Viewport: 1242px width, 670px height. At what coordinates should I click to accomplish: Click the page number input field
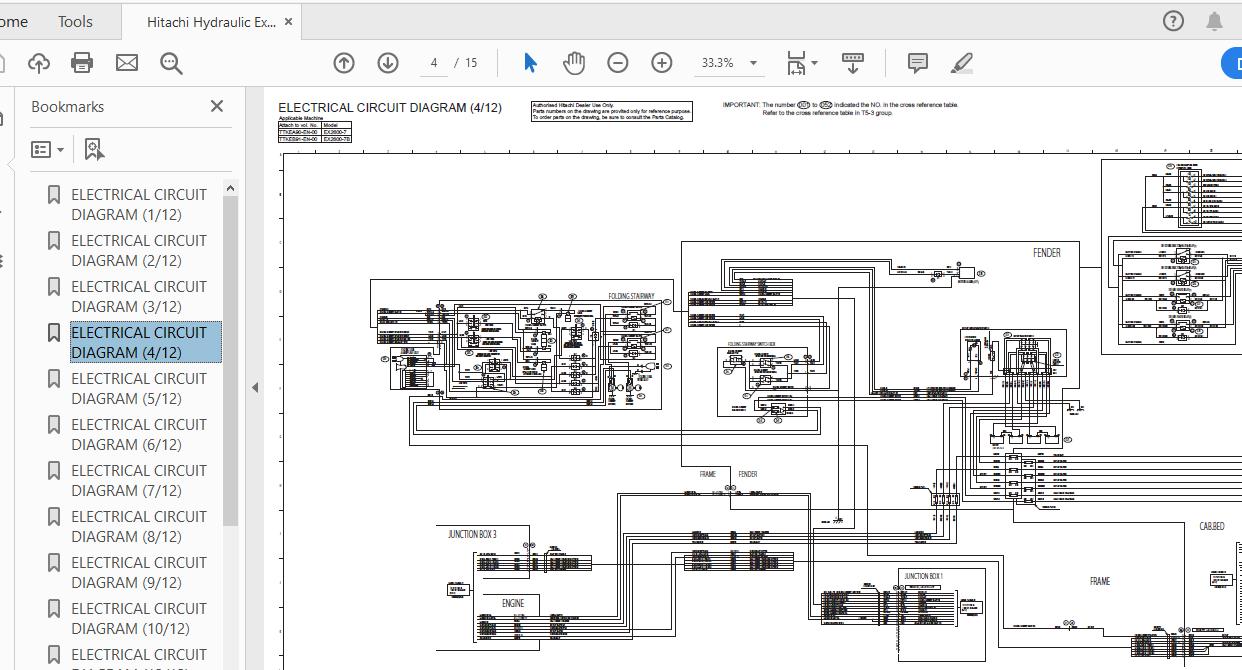(x=433, y=63)
